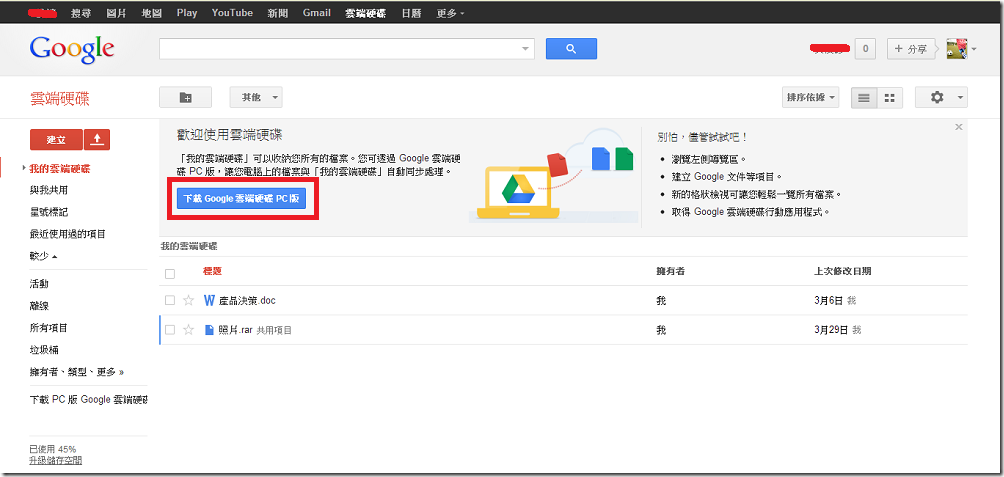Click into the Google search input field
Image resolution: width=1004 pixels, height=477 pixels.
click(340, 49)
